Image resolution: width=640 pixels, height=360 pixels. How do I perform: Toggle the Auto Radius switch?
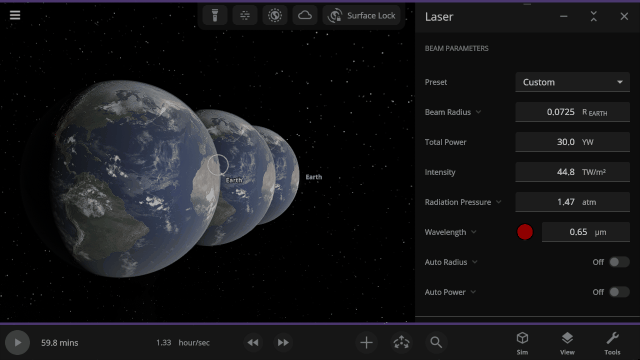619,262
